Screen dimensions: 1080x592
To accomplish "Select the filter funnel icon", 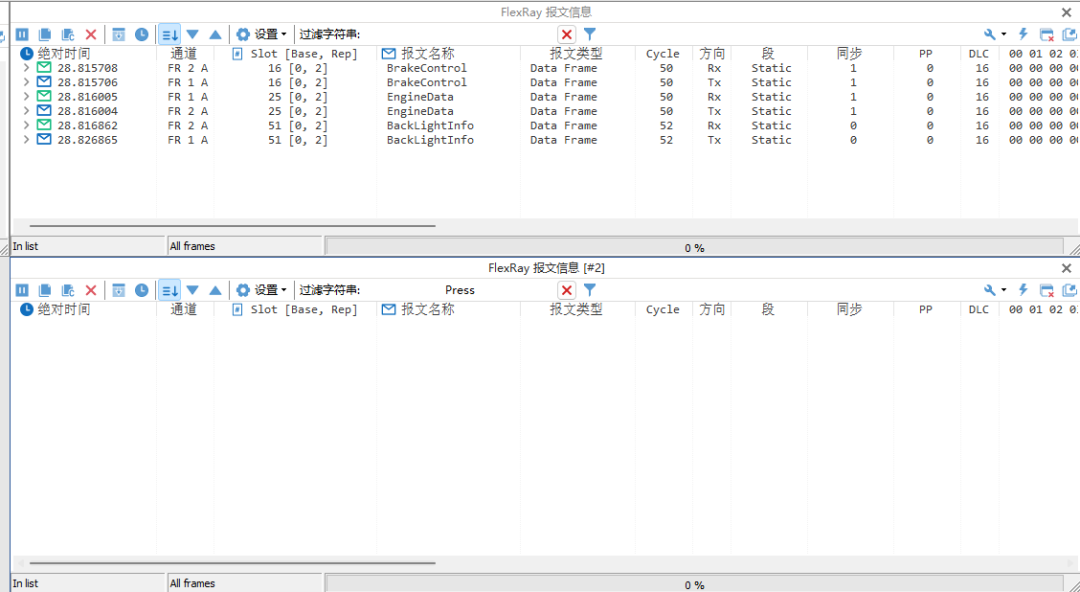I will click(x=589, y=33).
